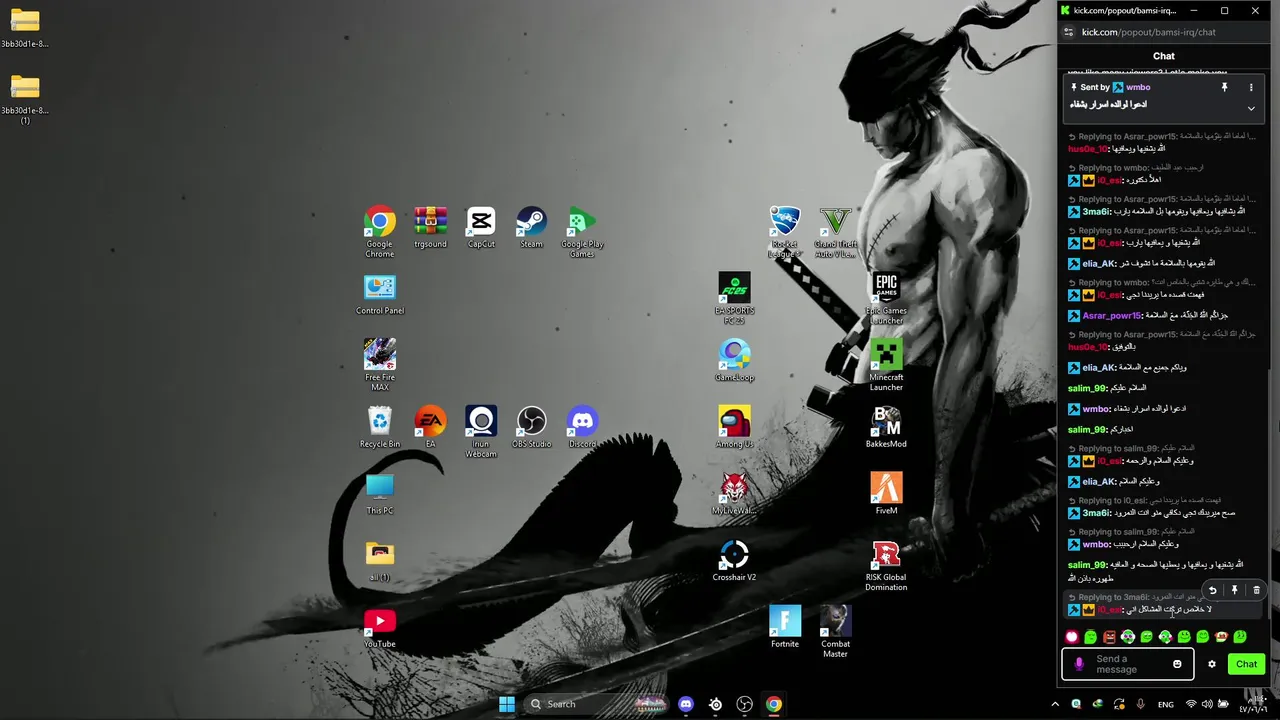Open ENG language switcher in taskbar
The width and height of the screenshot is (1280, 720).
tap(1166, 704)
